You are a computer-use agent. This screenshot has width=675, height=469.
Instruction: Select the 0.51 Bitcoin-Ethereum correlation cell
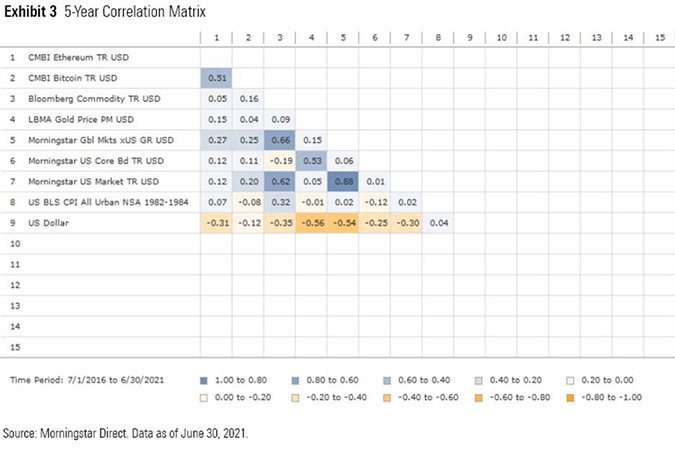217,78
